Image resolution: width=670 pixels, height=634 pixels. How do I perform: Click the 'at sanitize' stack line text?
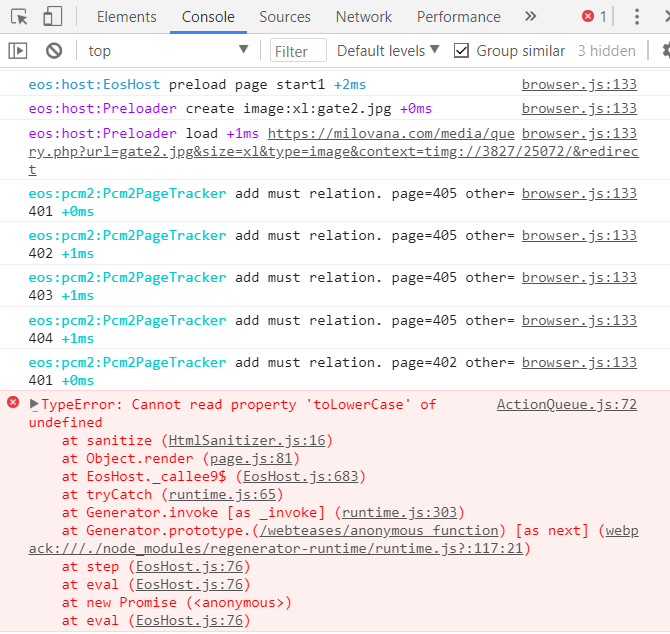click(x=107, y=440)
